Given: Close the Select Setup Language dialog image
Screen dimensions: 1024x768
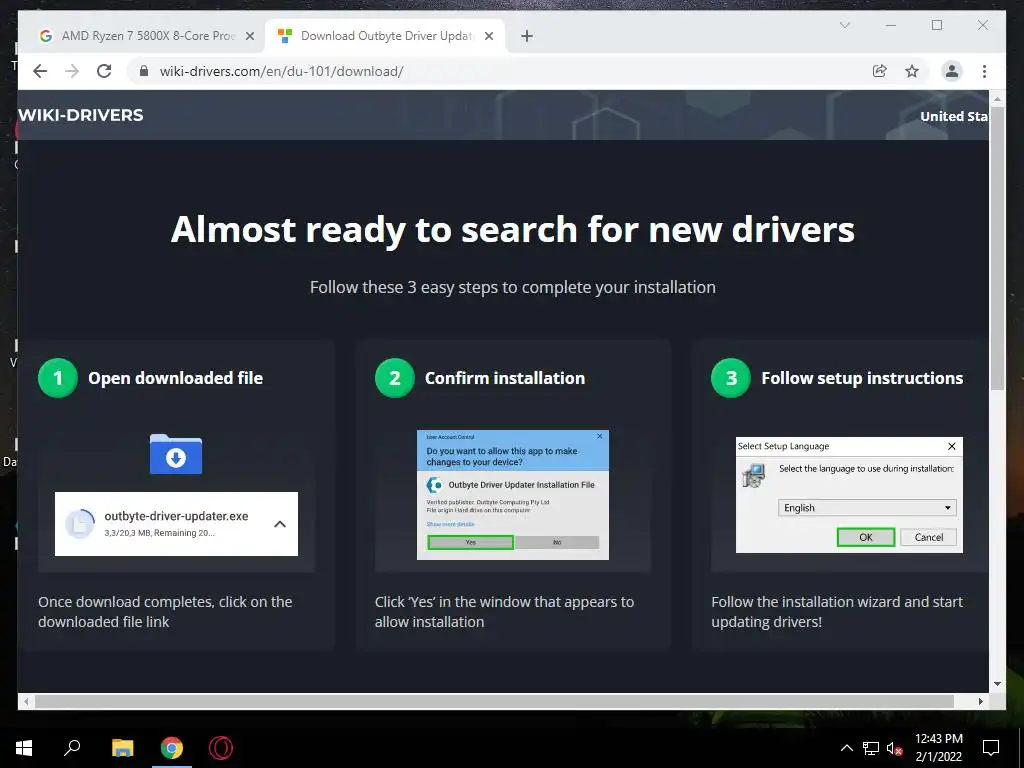Looking at the screenshot, I should pos(952,446).
